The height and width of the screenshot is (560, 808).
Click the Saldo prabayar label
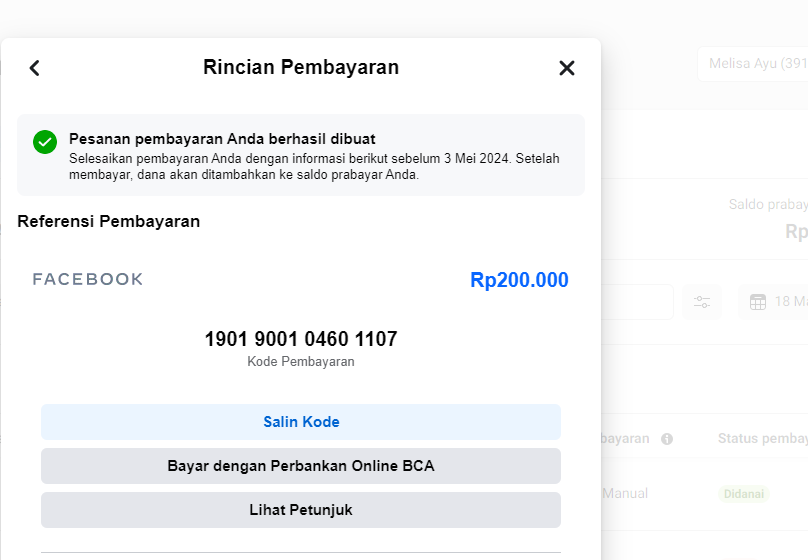coord(768,205)
